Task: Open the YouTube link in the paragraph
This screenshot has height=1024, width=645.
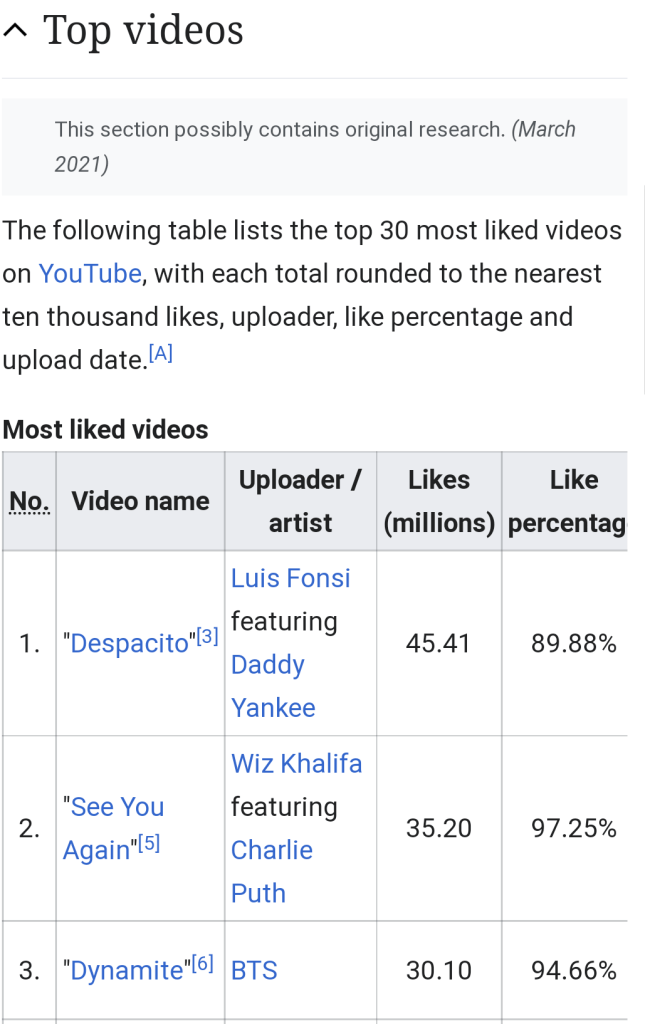Action: pyautogui.click(x=90, y=274)
